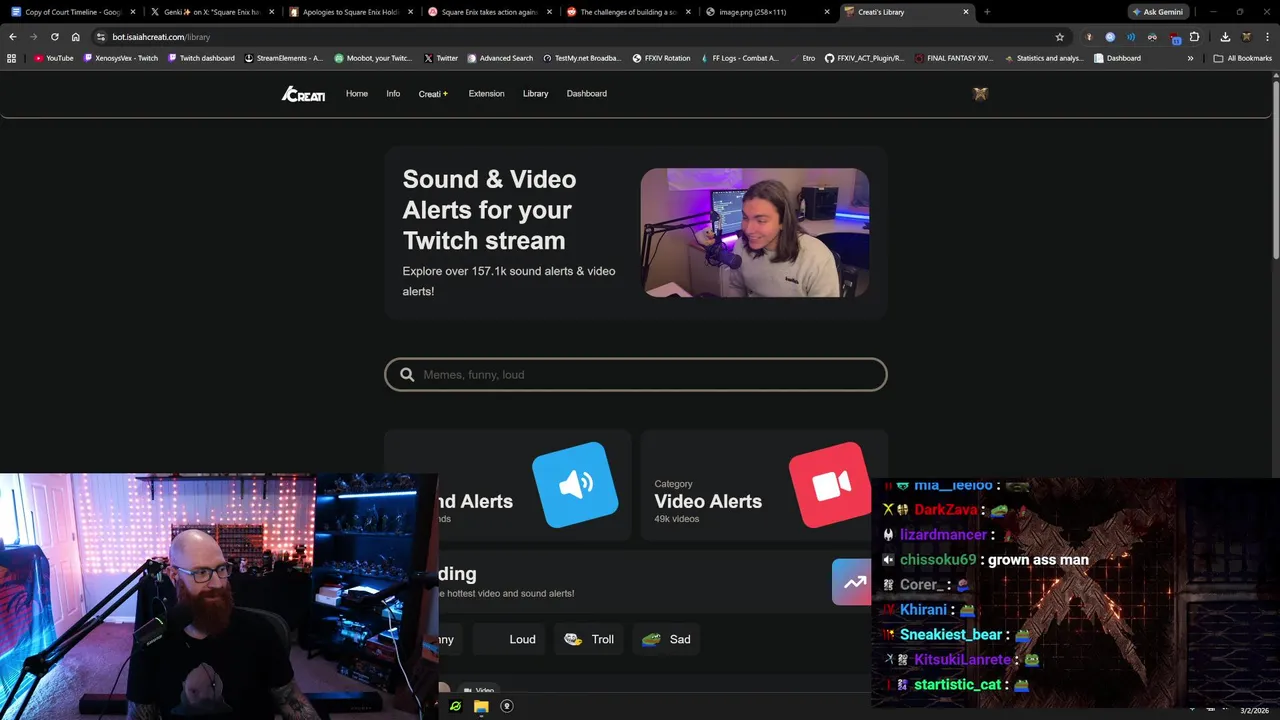1280x720 pixels.
Task: Click the troll face emoji icon
Action: tap(573, 639)
